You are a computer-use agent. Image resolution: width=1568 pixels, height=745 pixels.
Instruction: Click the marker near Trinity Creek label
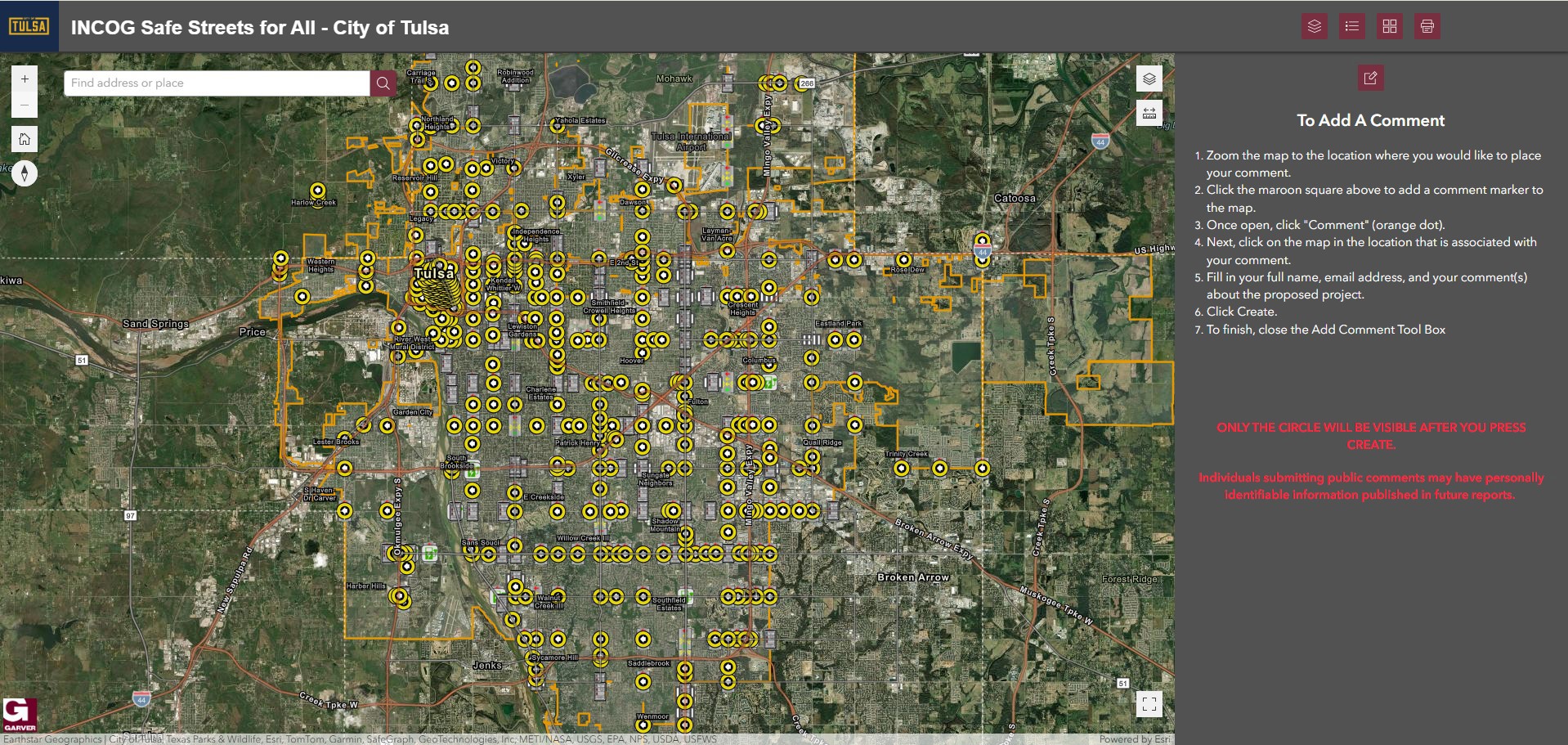901,469
